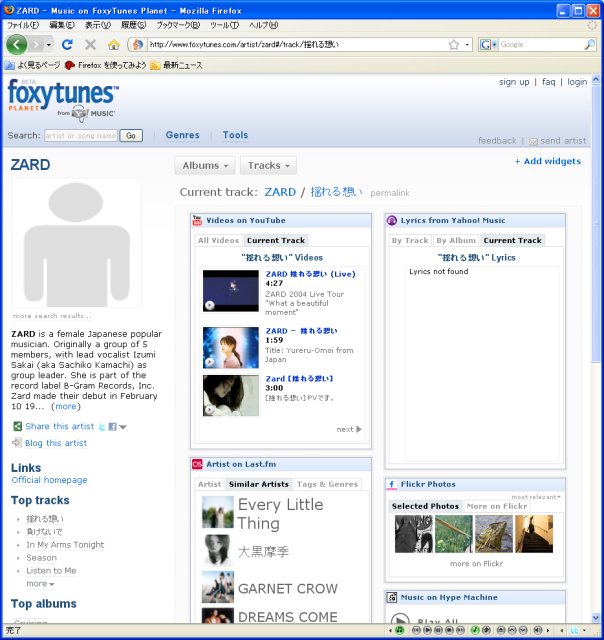The height and width of the screenshot is (640, 604).
Task: Click the Google search input box
Action: coord(541,44)
